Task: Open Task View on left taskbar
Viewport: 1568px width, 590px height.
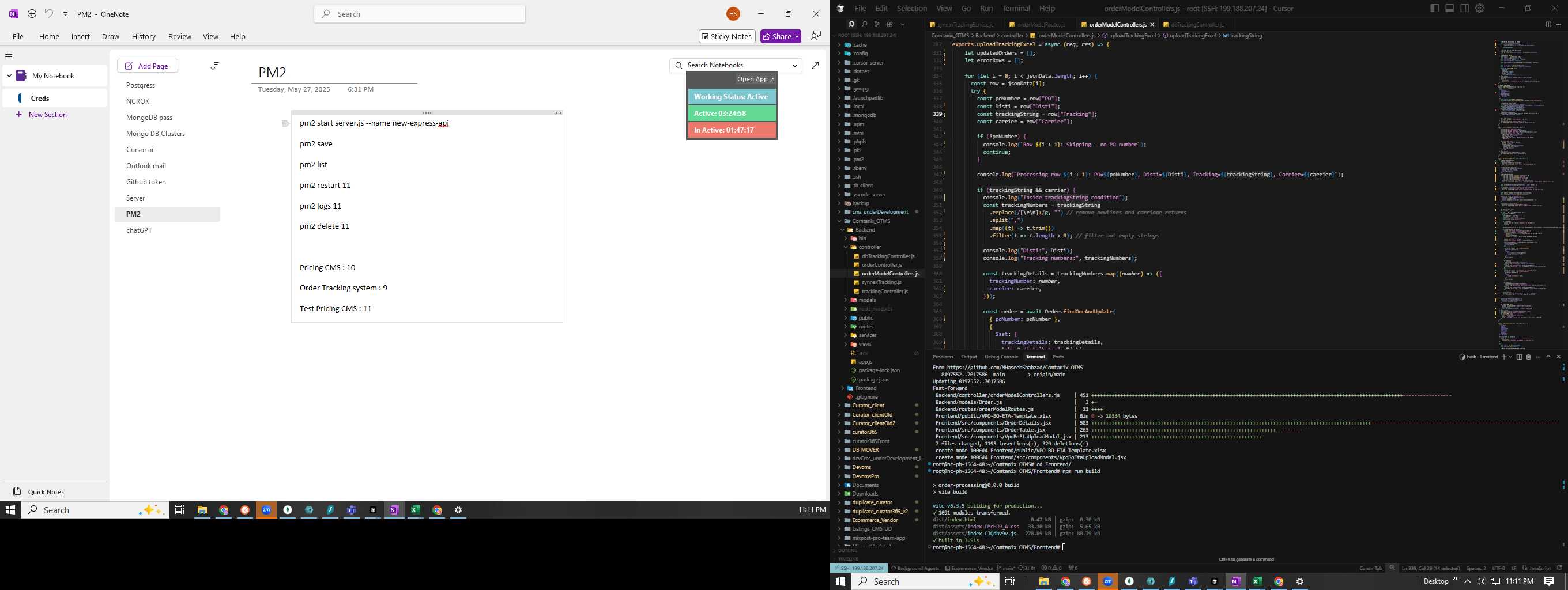Action: coord(179,510)
